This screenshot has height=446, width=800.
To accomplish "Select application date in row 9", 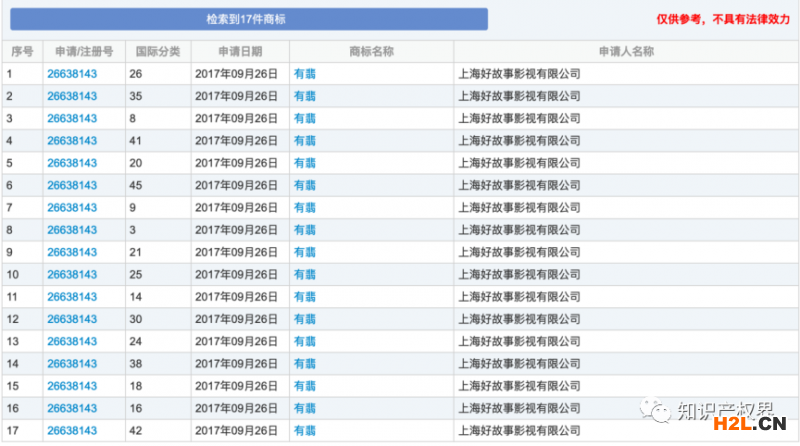I will (236, 252).
